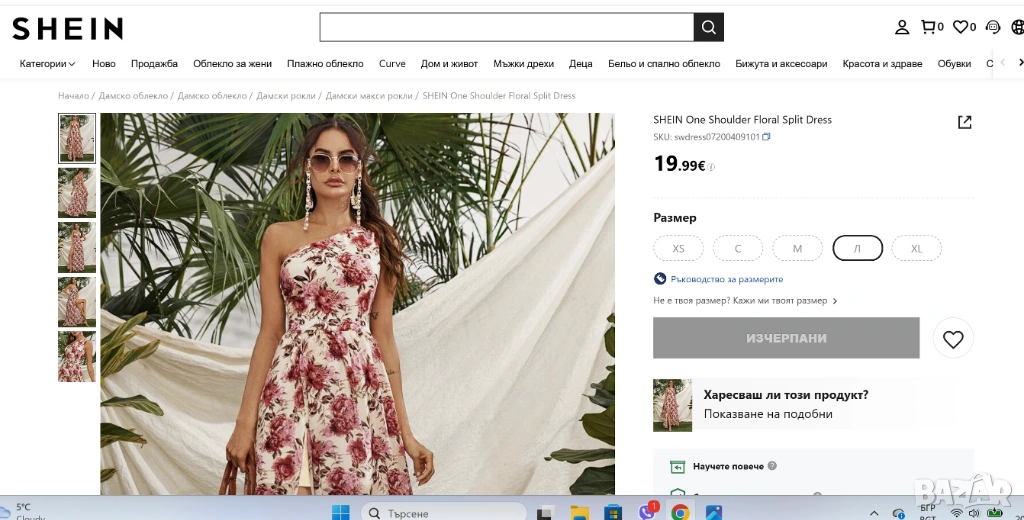Open Photos app in taskbar
This screenshot has height=520, width=1024.
pyautogui.click(x=713, y=513)
